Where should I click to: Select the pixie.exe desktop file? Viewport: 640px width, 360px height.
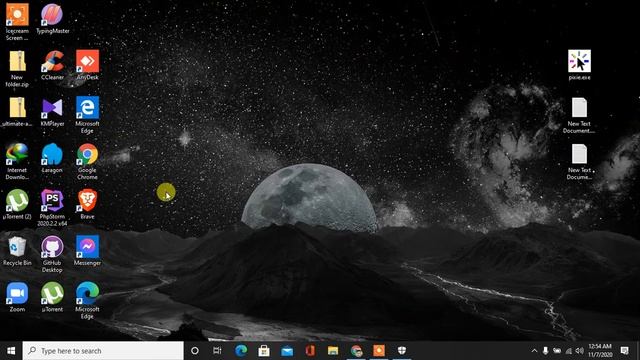tap(579, 65)
